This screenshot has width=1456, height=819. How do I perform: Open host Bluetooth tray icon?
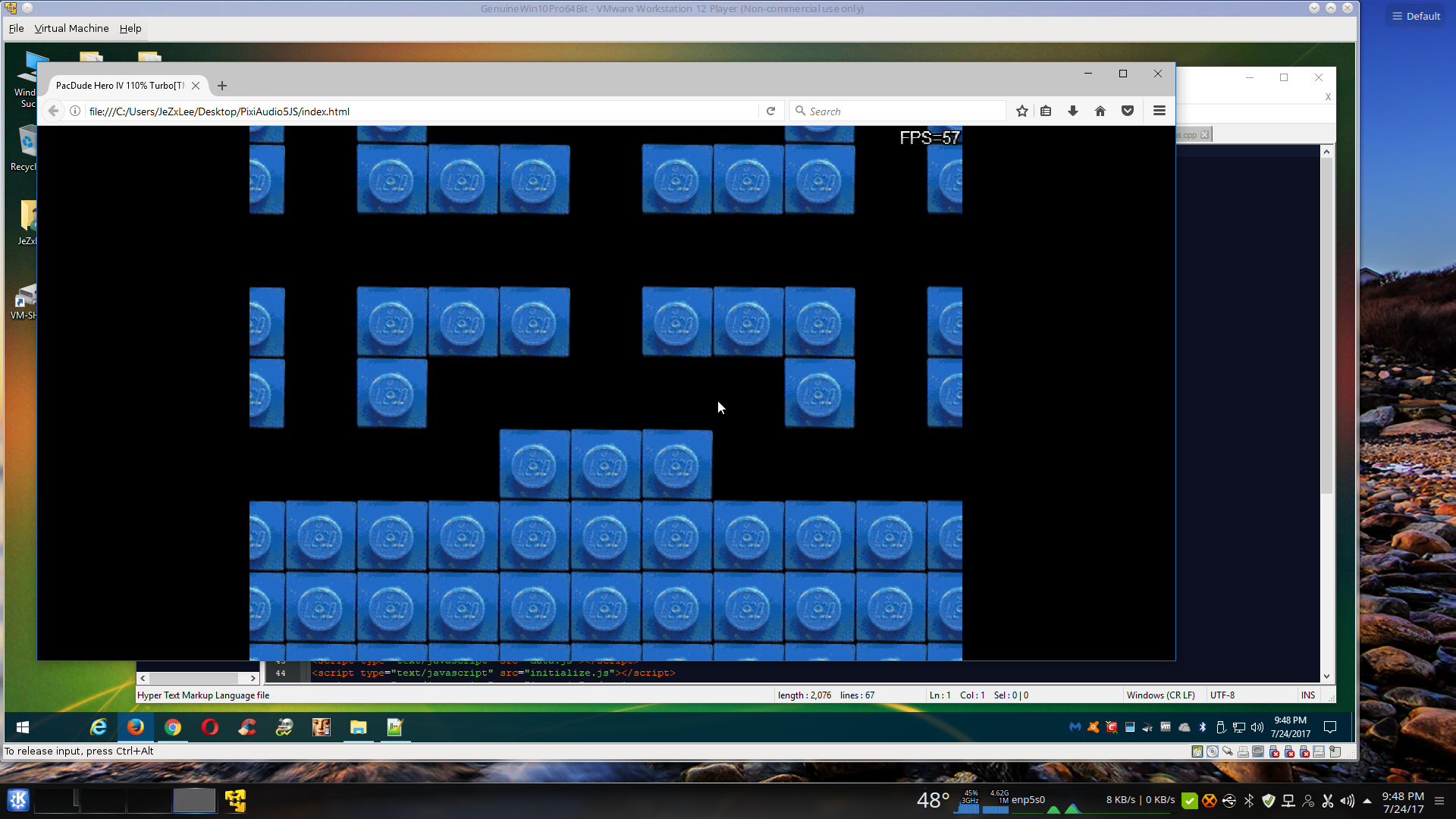tap(1249, 801)
